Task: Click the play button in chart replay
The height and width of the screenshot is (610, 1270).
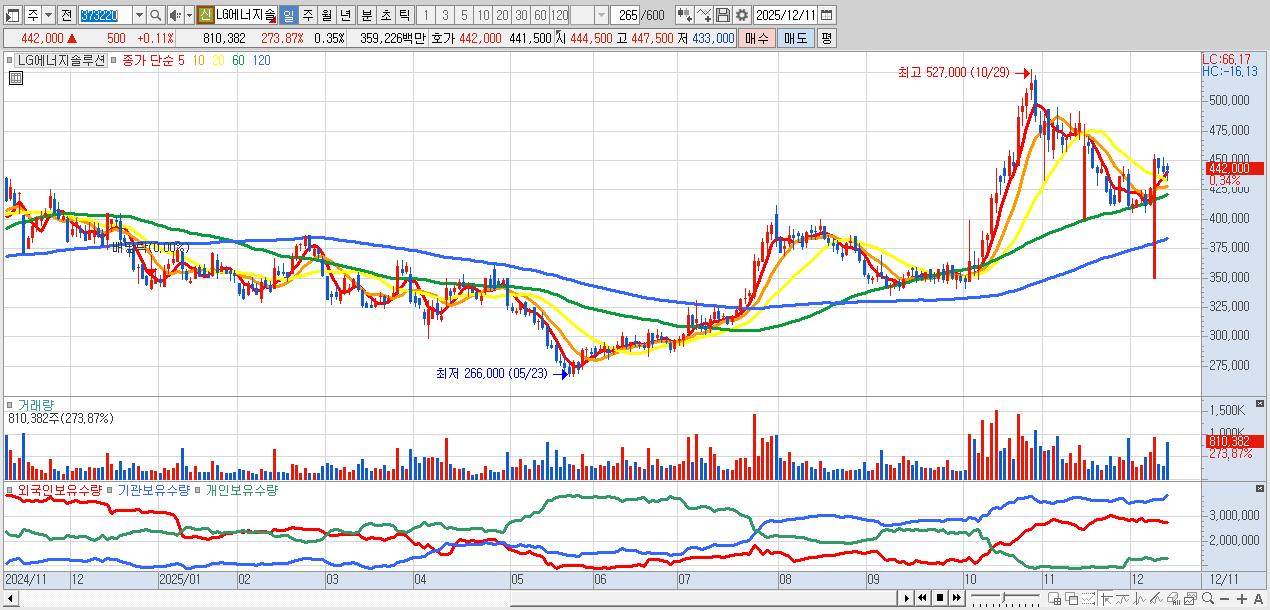Action: click(x=907, y=598)
